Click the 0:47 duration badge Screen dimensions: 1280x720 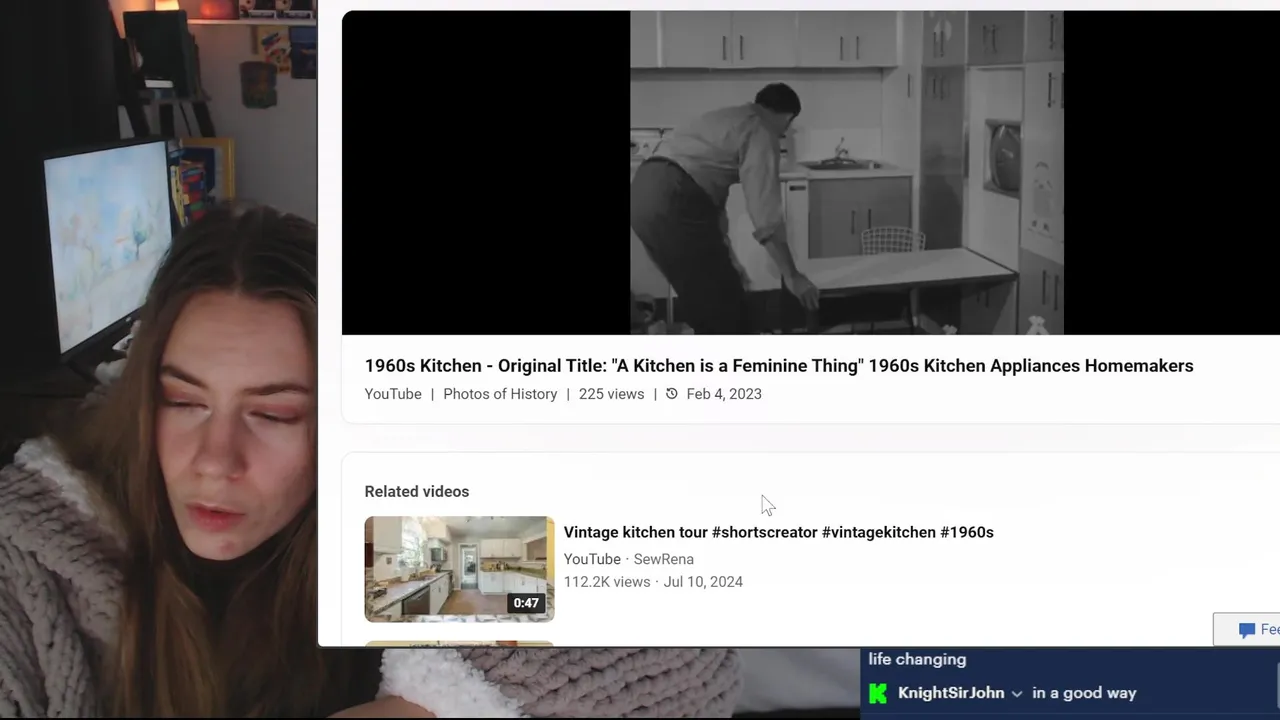(526, 603)
